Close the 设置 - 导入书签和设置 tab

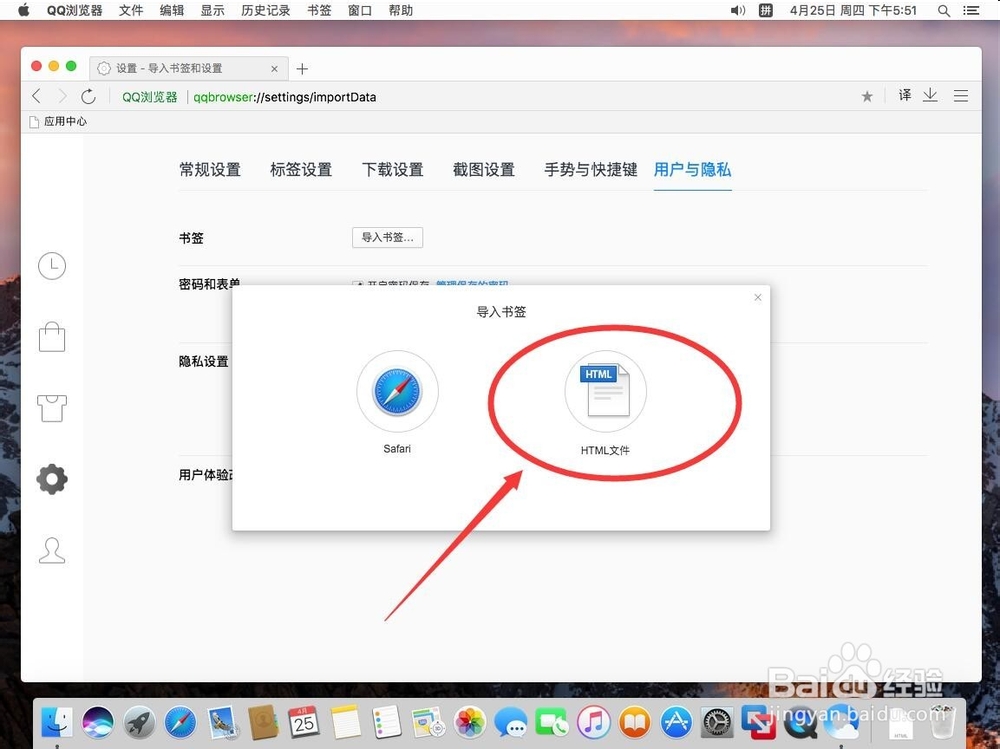(x=274, y=68)
